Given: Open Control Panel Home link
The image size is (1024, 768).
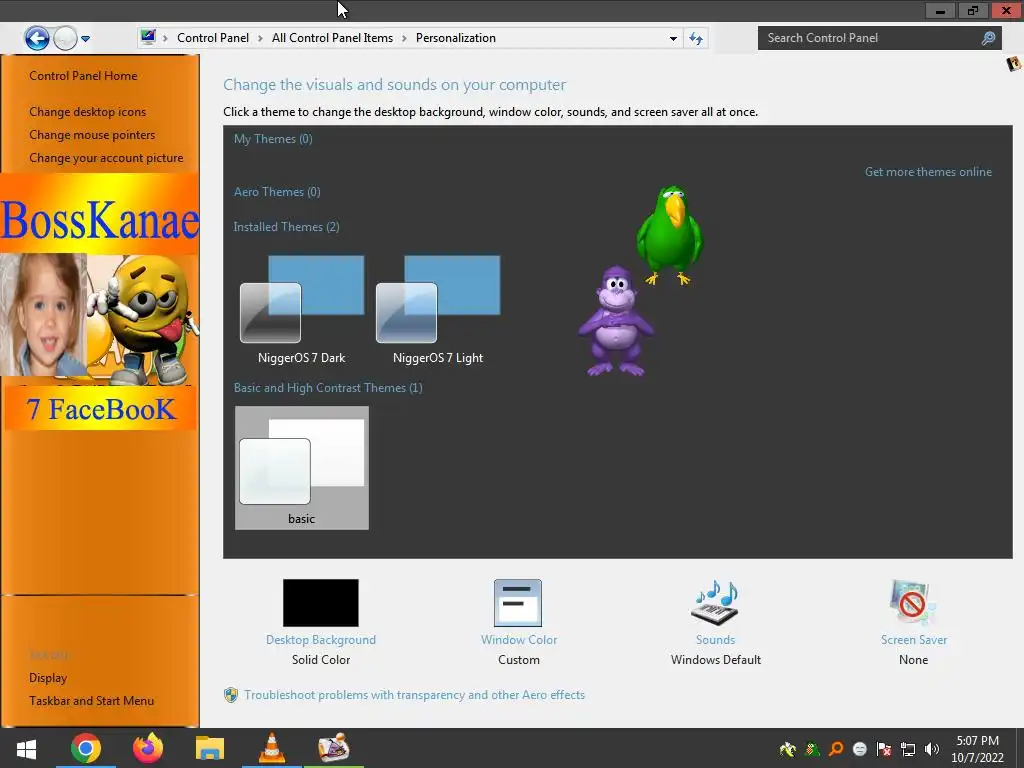Looking at the screenshot, I should (x=84, y=76).
